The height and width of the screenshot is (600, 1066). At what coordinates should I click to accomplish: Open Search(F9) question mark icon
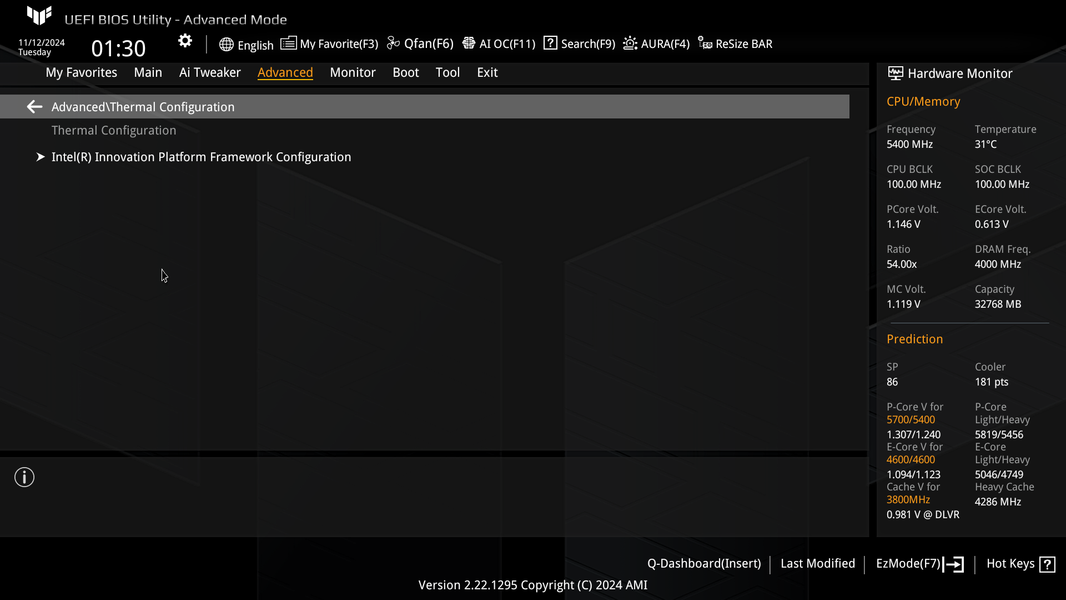[x=550, y=43]
